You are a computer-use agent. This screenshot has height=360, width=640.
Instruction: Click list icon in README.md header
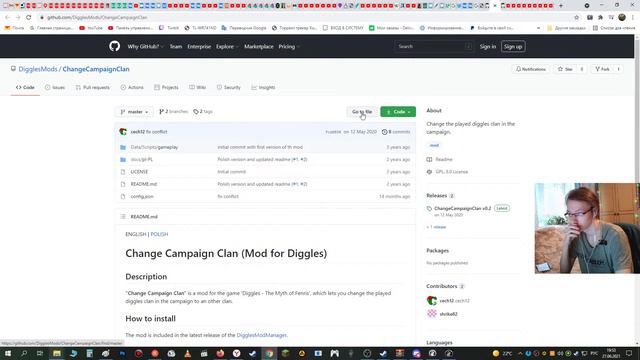click(x=123, y=217)
